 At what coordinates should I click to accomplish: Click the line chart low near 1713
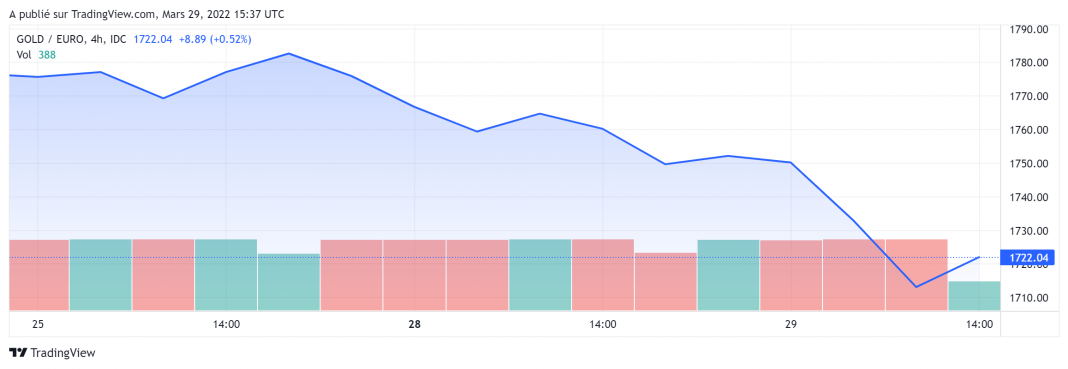click(916, 287)
